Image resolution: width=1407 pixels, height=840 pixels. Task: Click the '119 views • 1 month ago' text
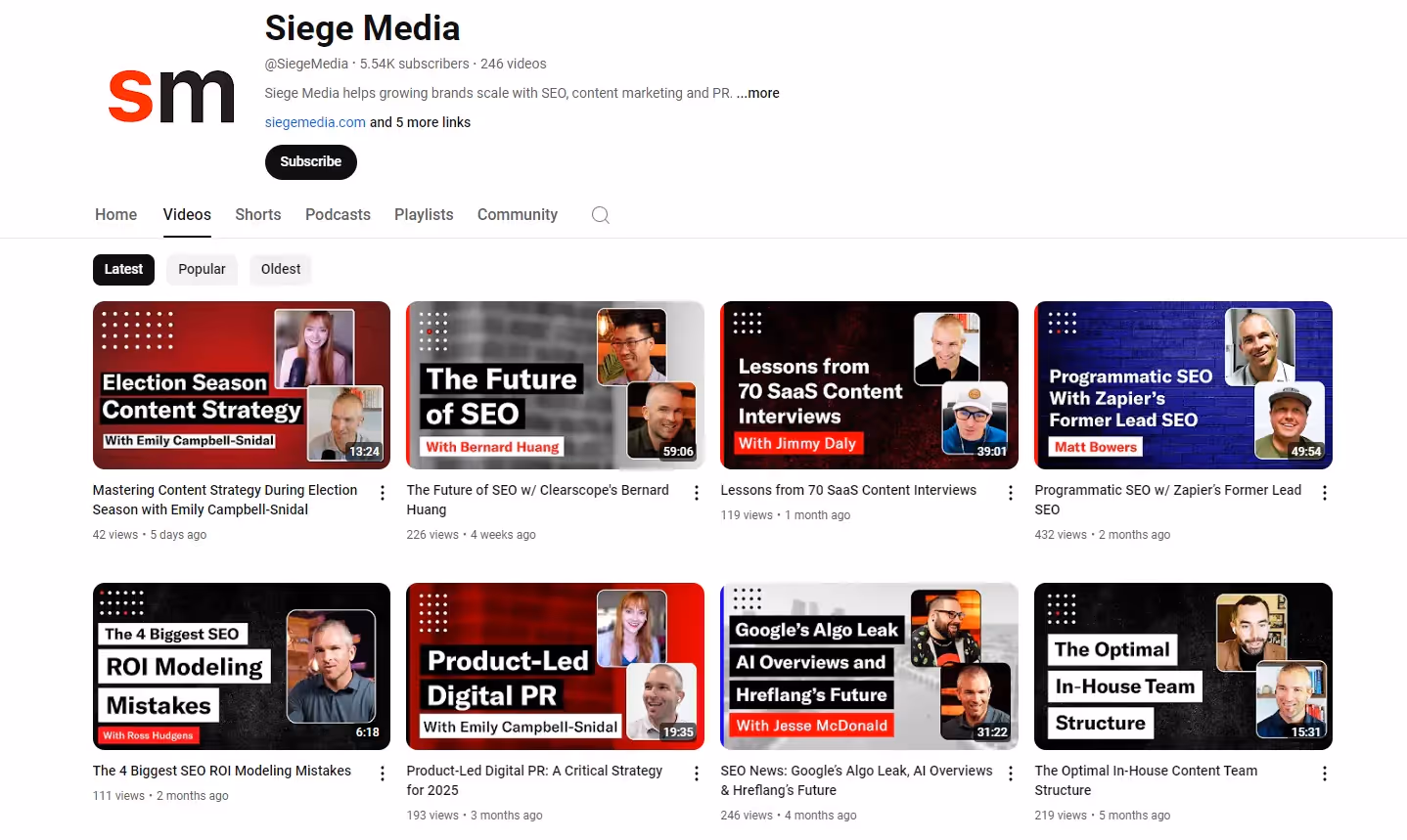786,515
